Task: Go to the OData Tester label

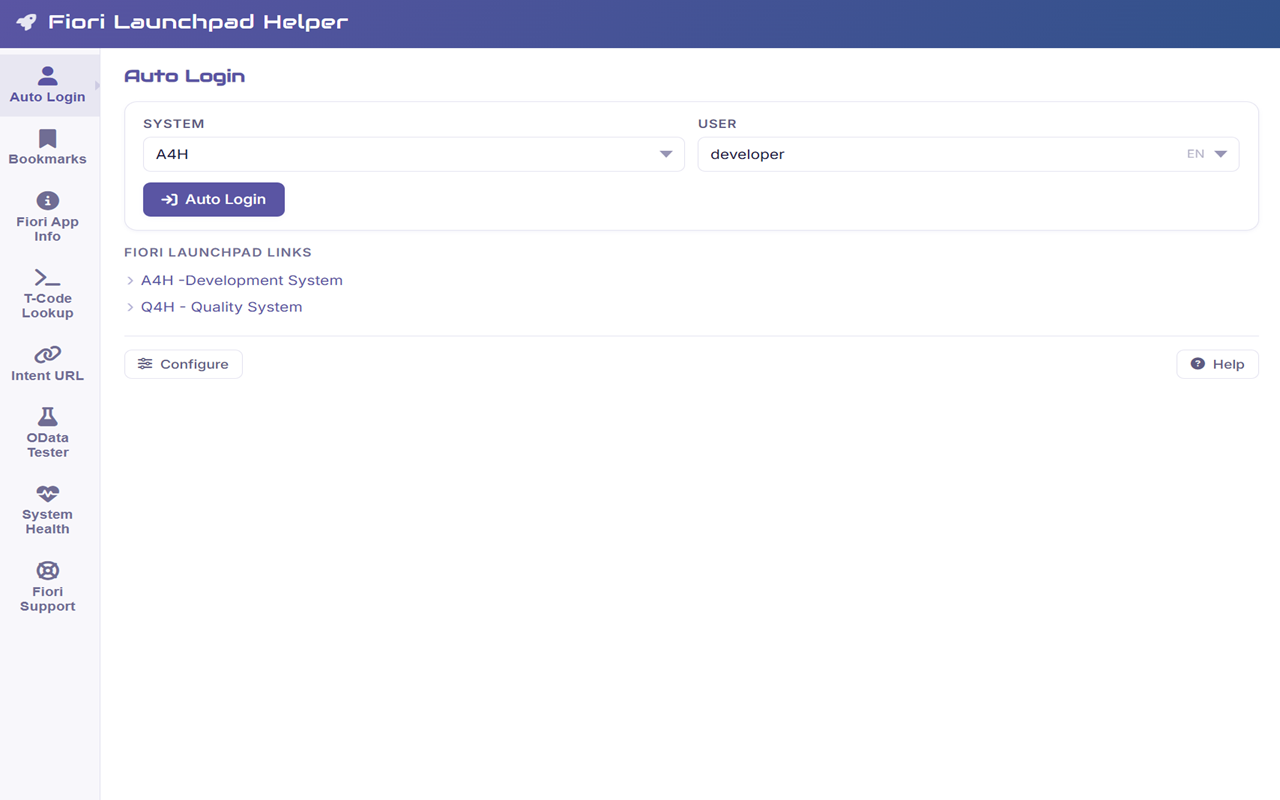Action: click(48, 445)
